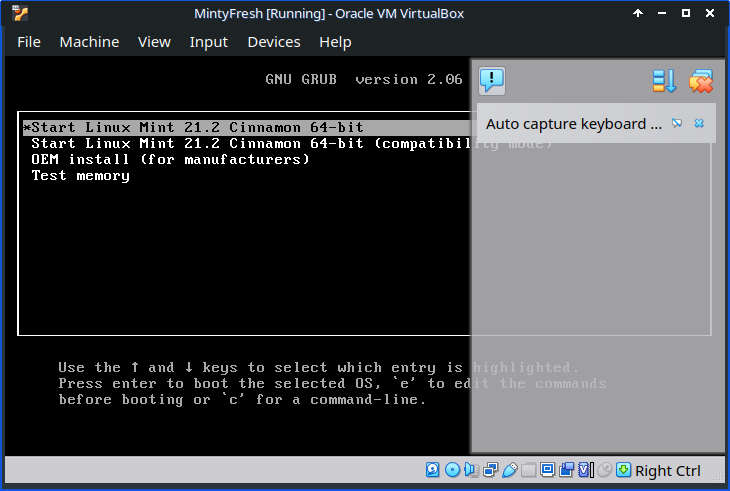Select OEM install (for manufacturers) entry
Screen dimensions: 730x491
click(170, 160)
